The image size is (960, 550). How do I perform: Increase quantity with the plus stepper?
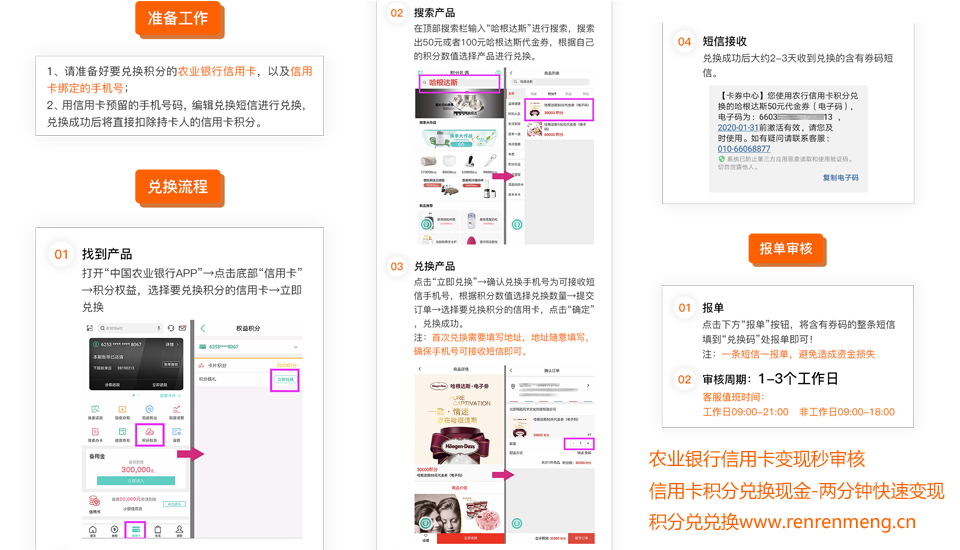(588, 443)
